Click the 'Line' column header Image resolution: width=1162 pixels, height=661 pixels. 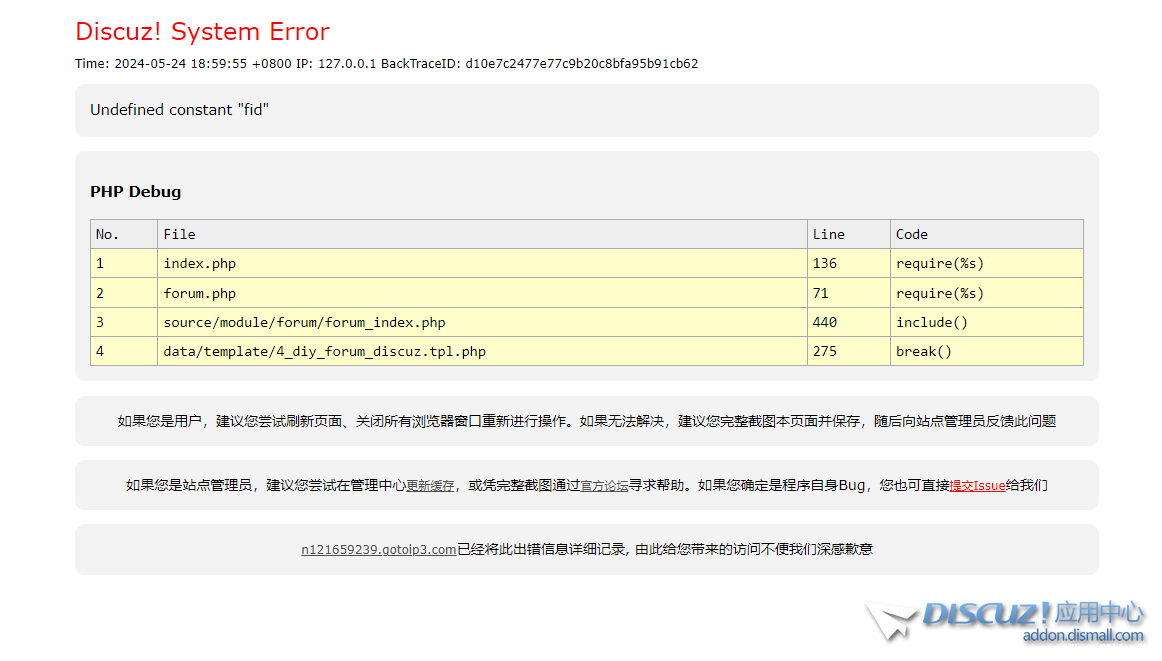tap(828, 234)
